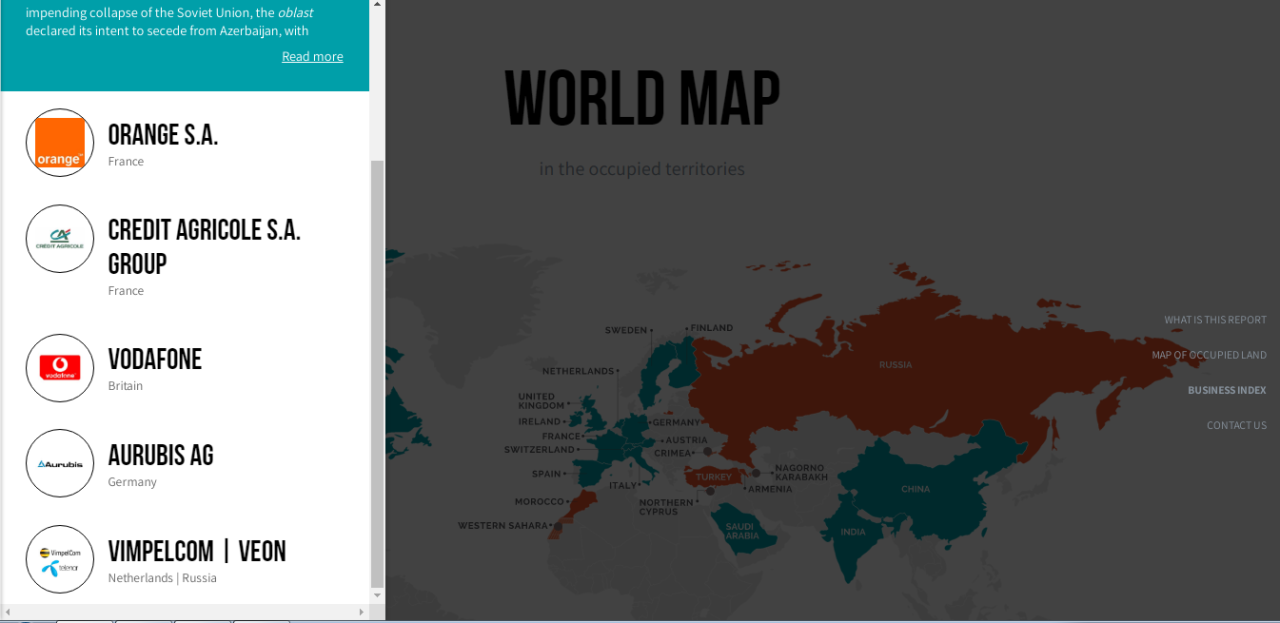1280x623 pixels.
Task: Click the sidebar vertical scrollbar thumb
Action: coord(377,372)
